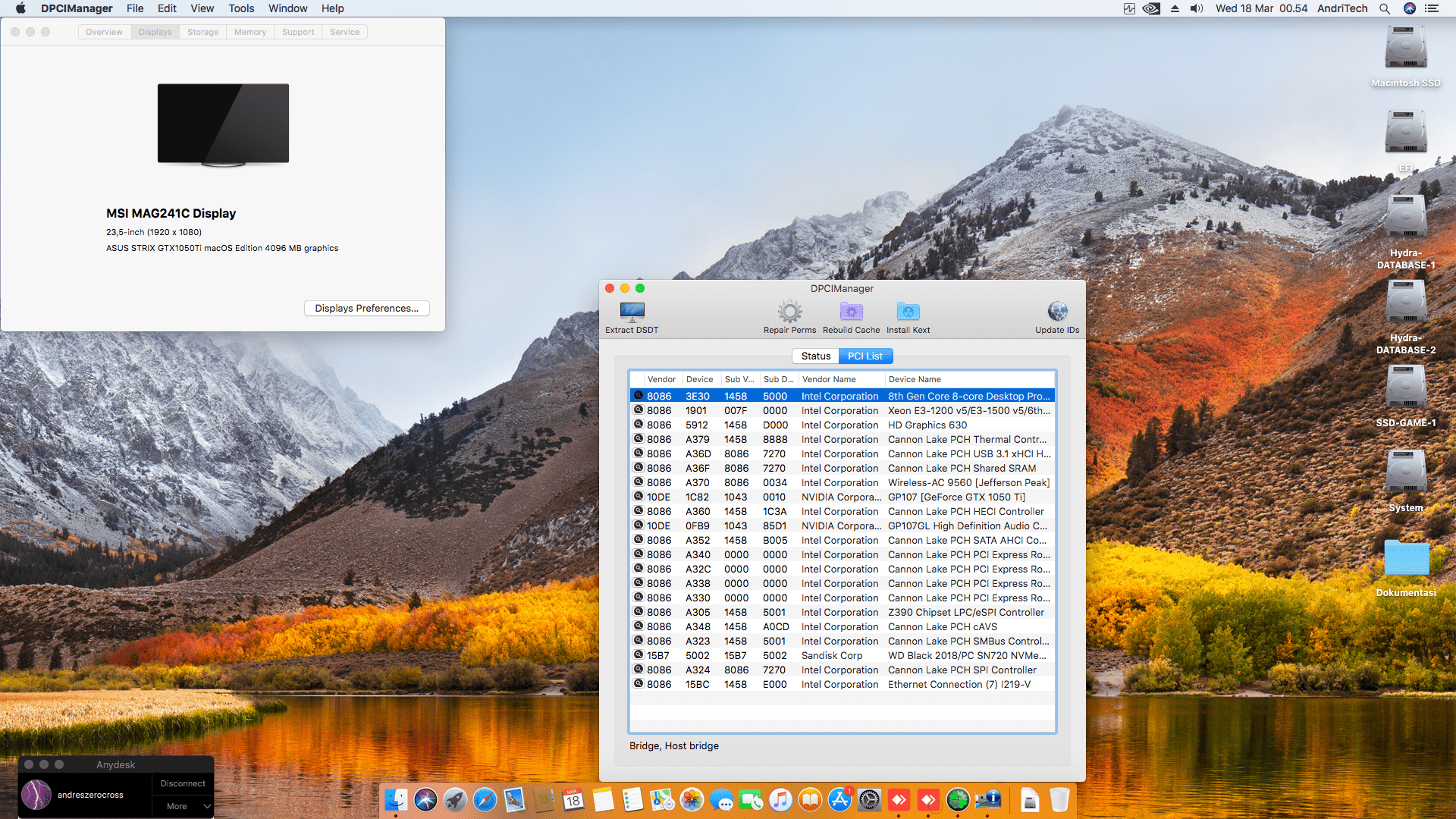Open System Preferences from the dock

[x=870, y=799]
